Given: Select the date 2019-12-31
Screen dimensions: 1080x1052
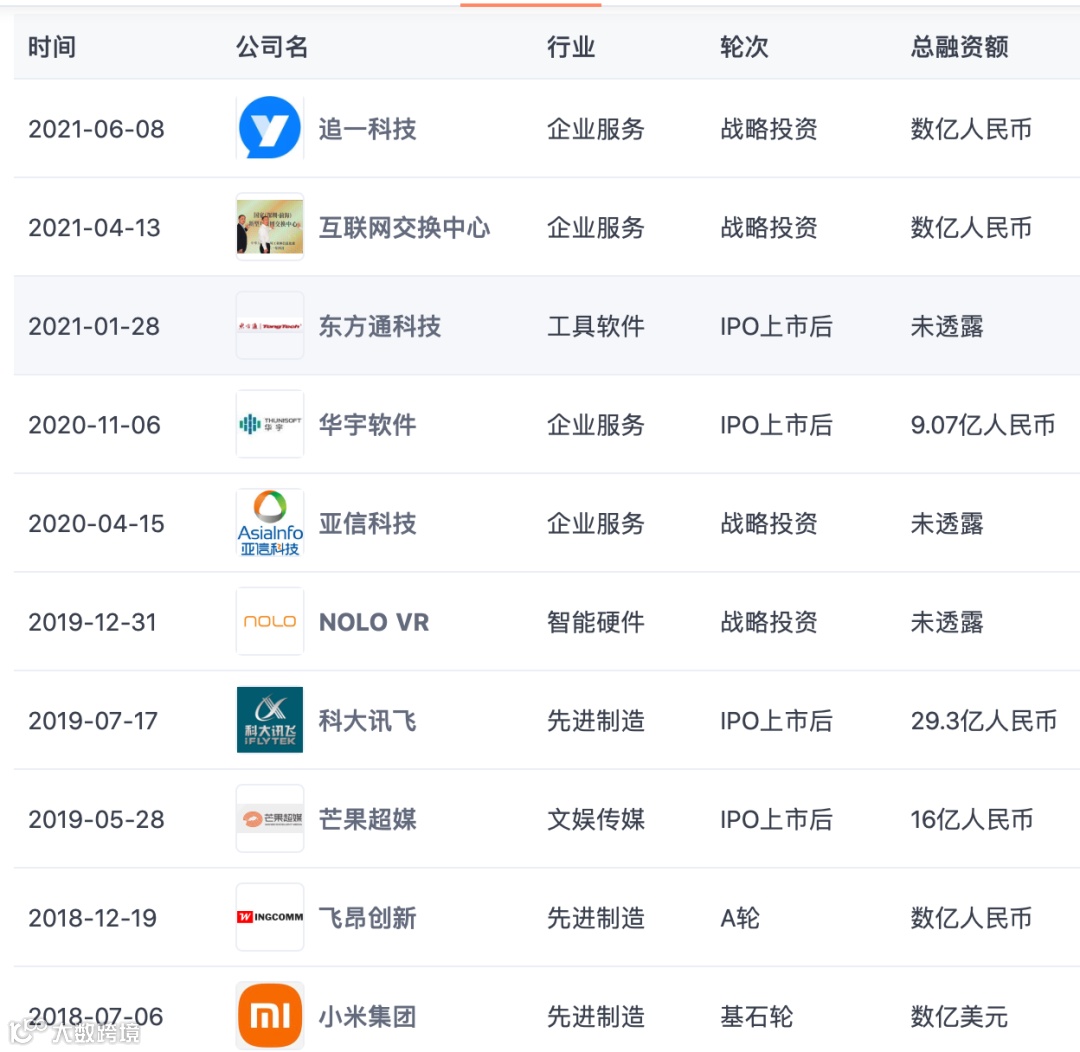Looking at the screenshot, I should [x=93, y=622].
